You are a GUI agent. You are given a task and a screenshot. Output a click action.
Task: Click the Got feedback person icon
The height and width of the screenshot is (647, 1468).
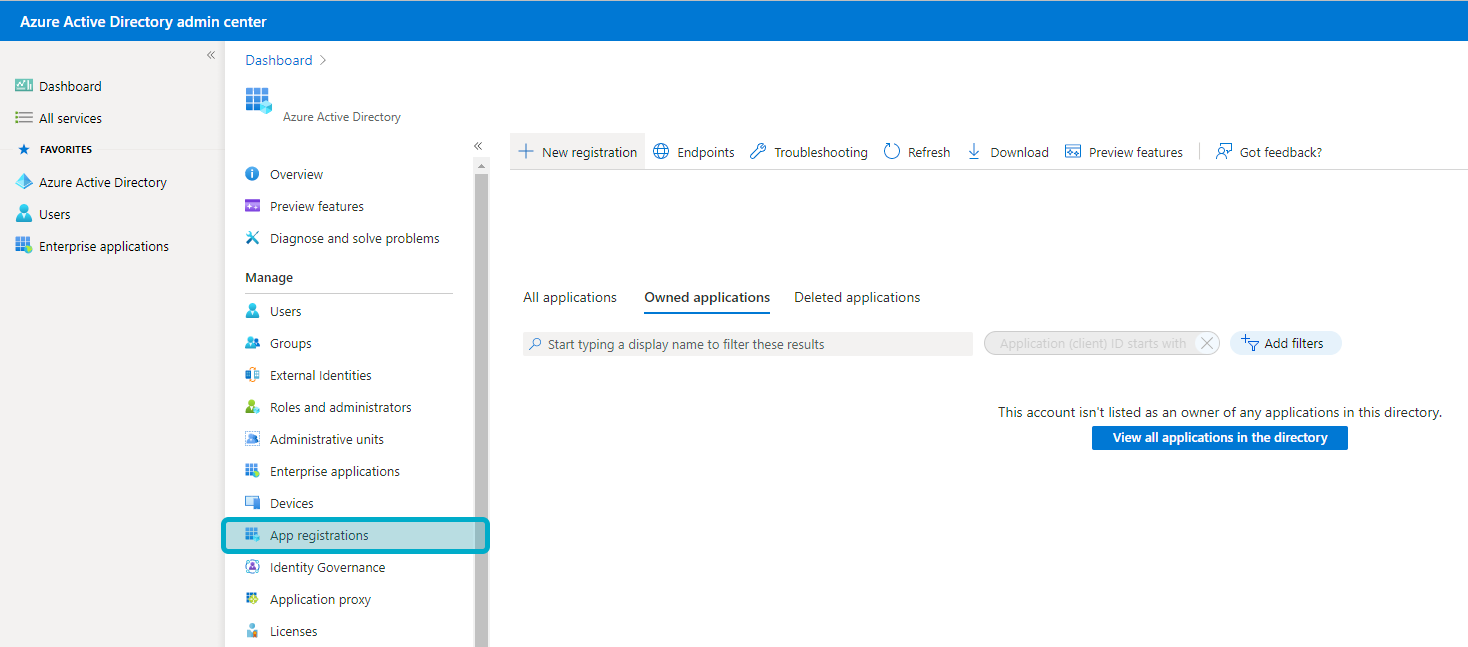(1223, 152)
